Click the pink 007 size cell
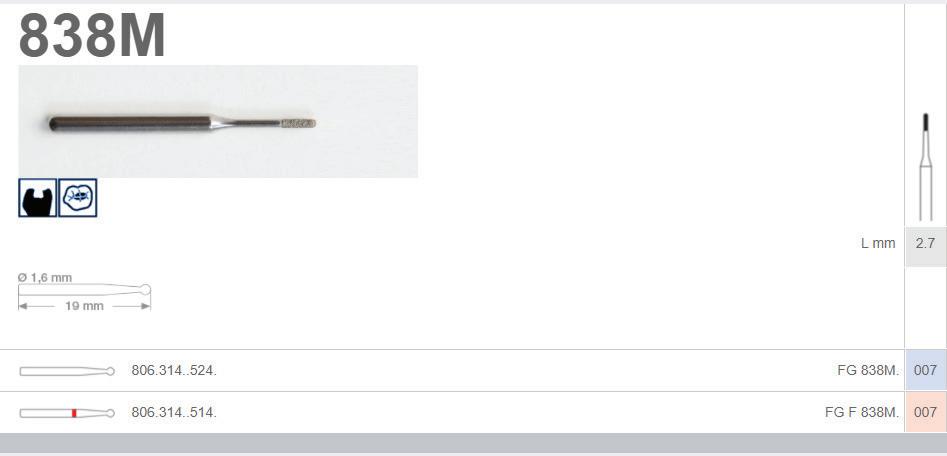This screenshot has width=947, height=456. [926, 413]
